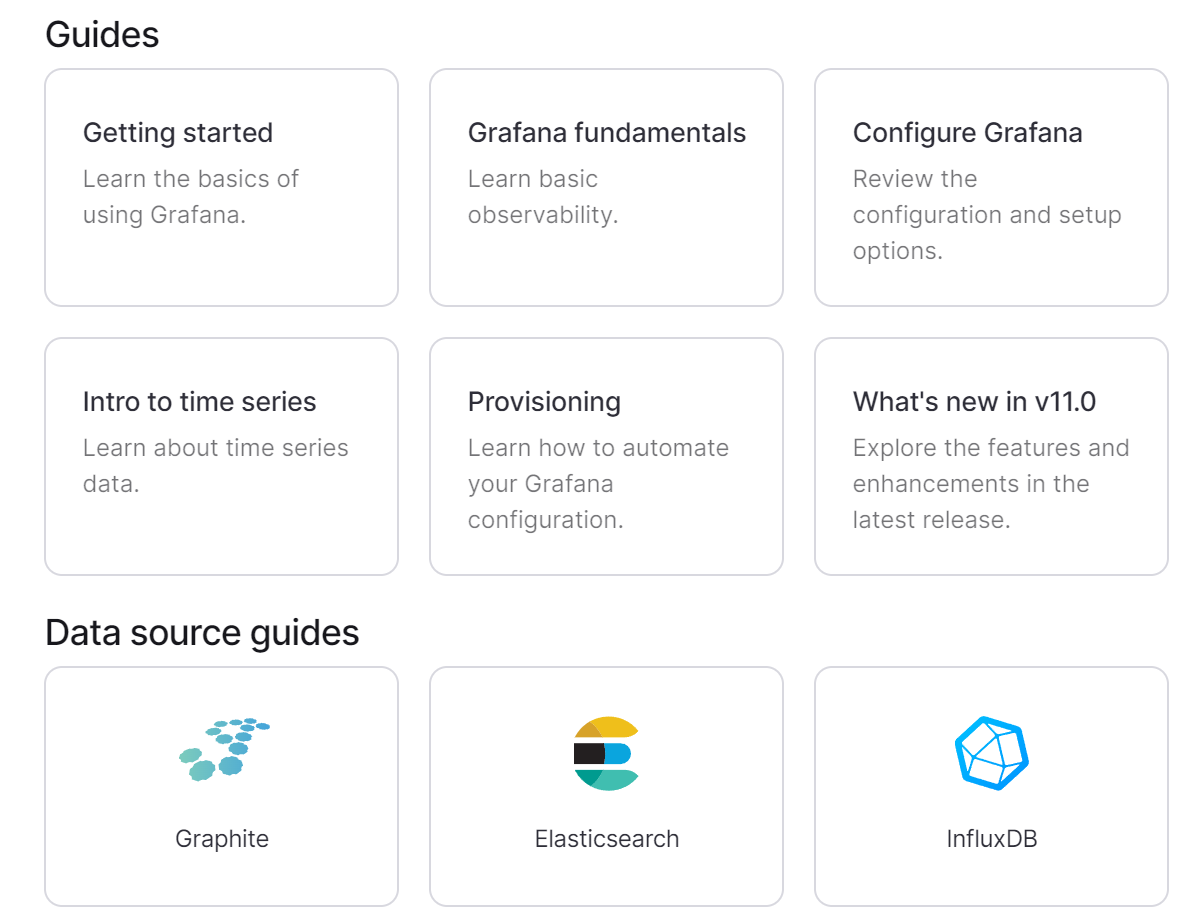Click the Elasticsearch logo icon
Viewport: 1203px width, 920px height.
pyautogui.click(x=606, y=754)
